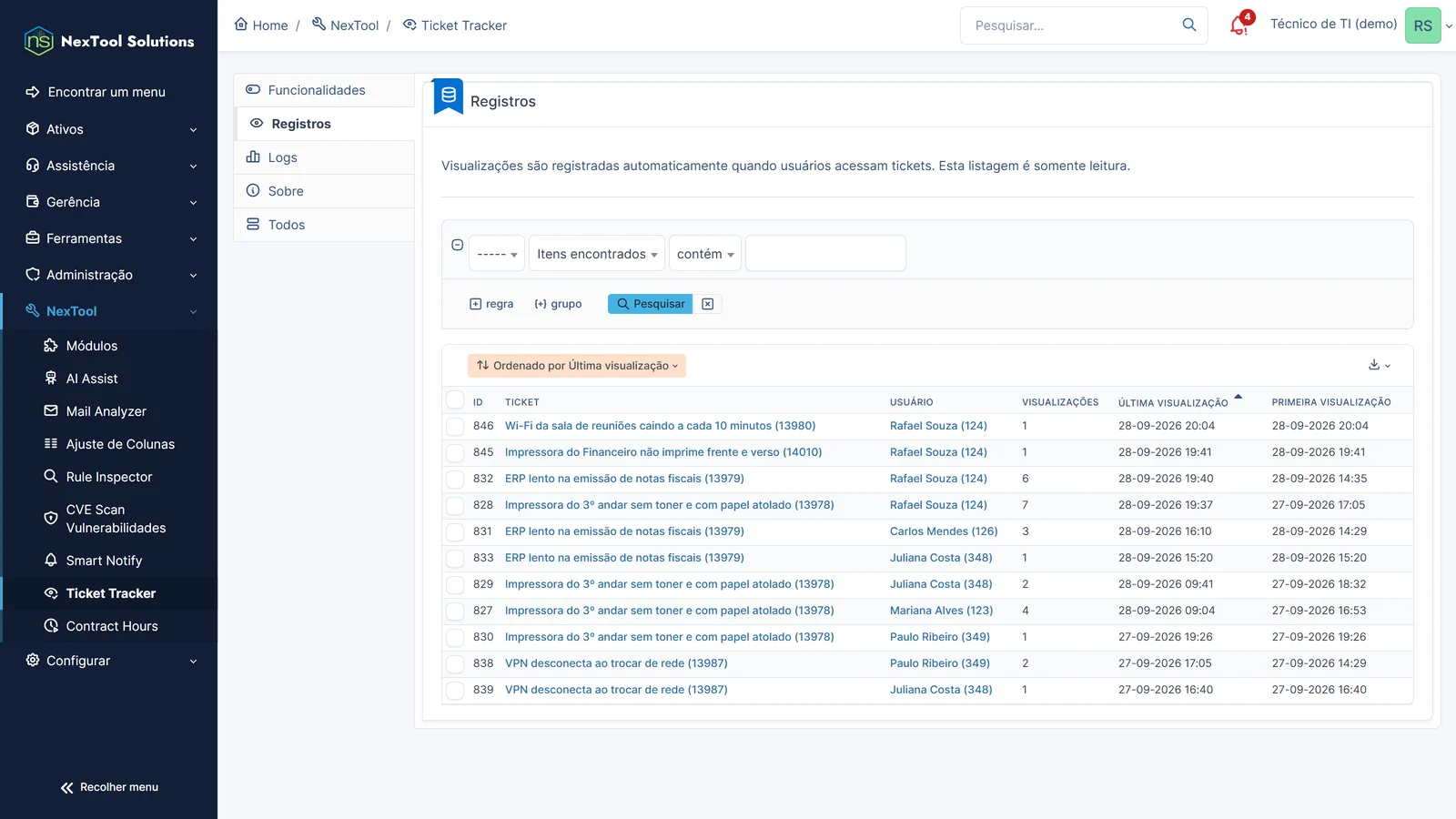Click the Home breadcrumb icon
The image size is (1456, 819).
click(x=241, y=25)
